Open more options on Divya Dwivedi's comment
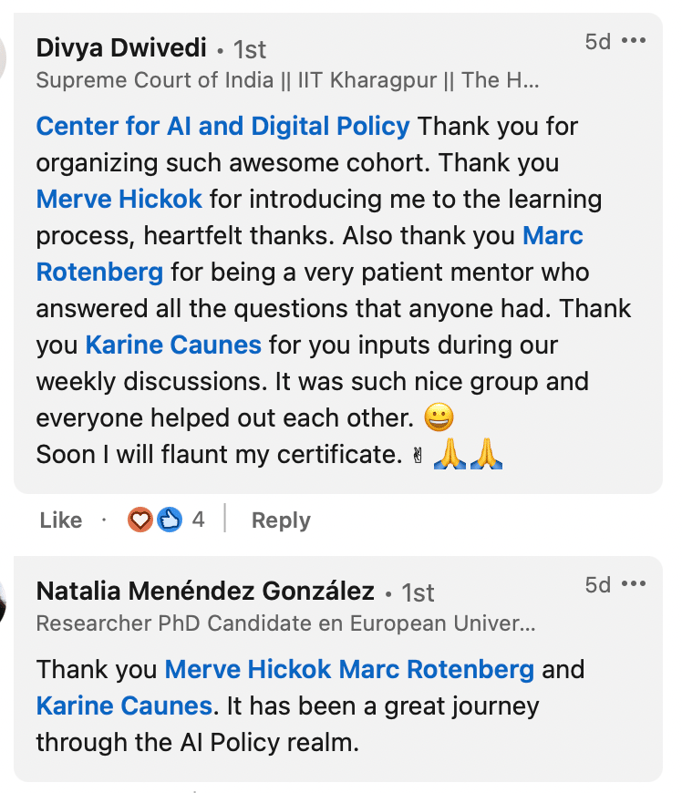The width and height of the screenshot is (682, 793). click(x=634, y=41)
